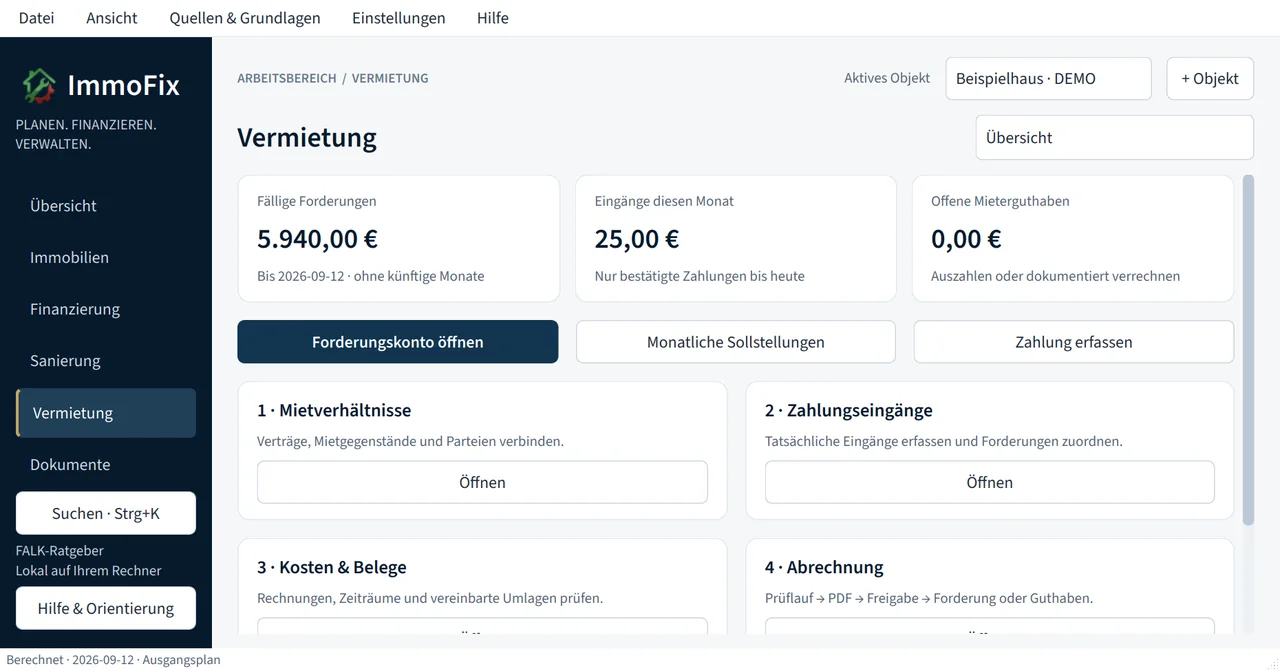Image resolution: width=1280 pixels, height=671 pixels.
Task: Open the Einstellungen menu
Action: pos(399,18)
